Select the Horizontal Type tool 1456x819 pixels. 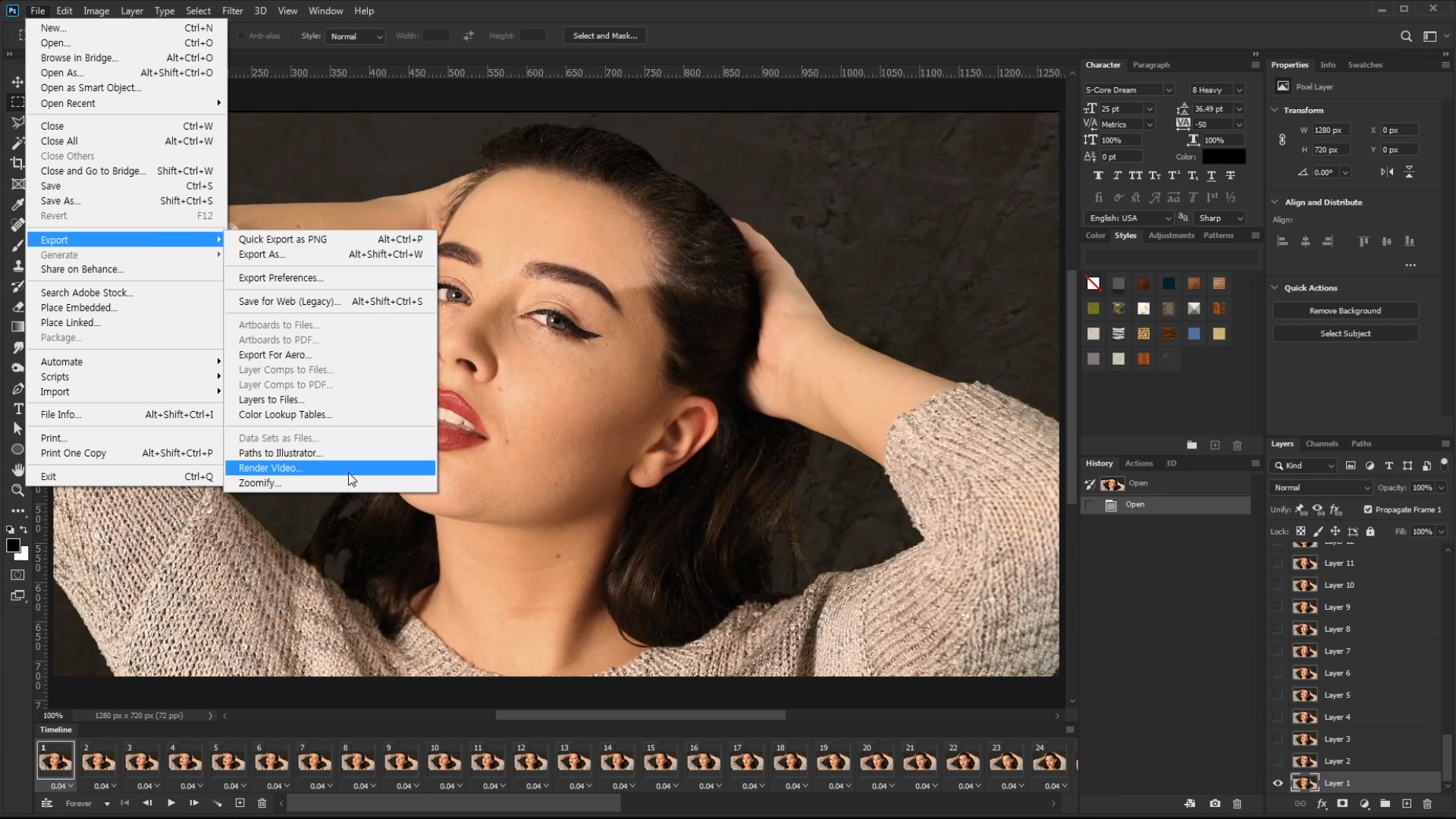tap(17, 409)
